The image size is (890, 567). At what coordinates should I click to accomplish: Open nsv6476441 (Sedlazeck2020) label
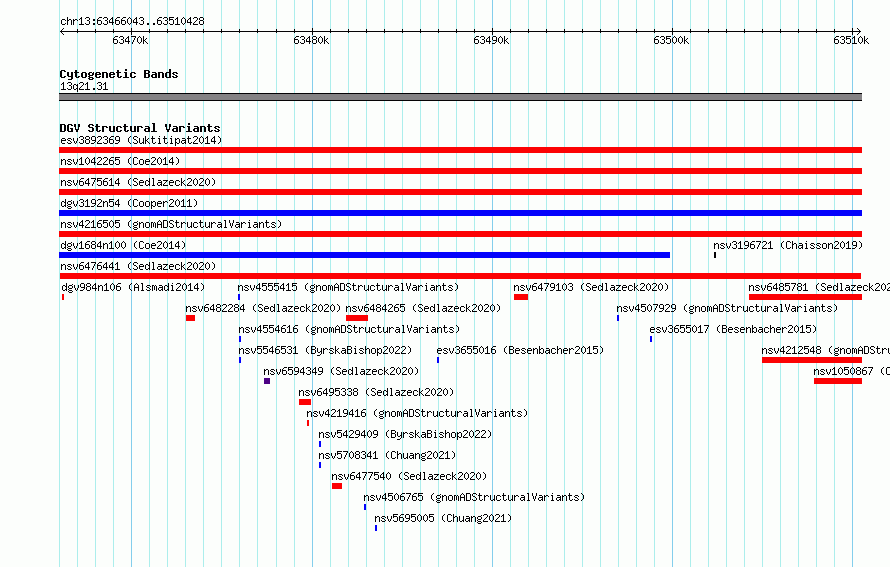pyautogui.click(x=138, y=266)
